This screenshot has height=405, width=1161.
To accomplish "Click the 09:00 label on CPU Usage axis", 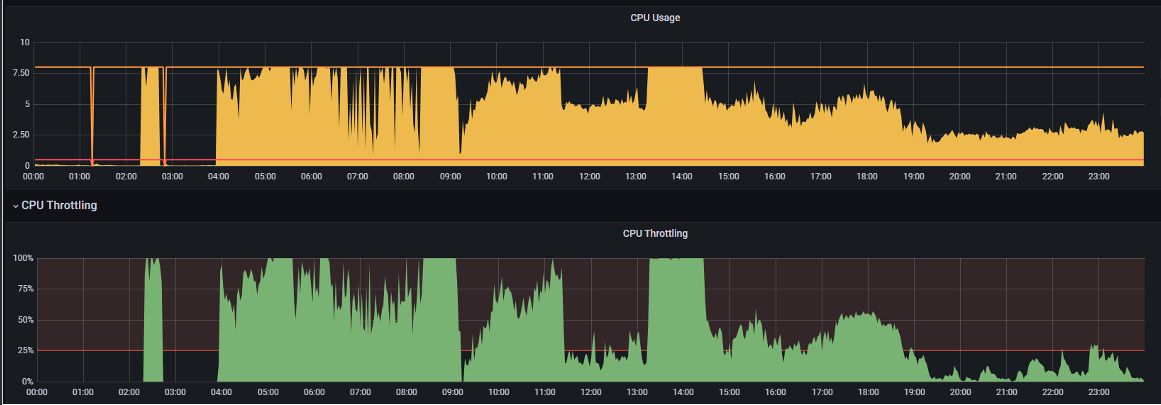I will point(450,176).
